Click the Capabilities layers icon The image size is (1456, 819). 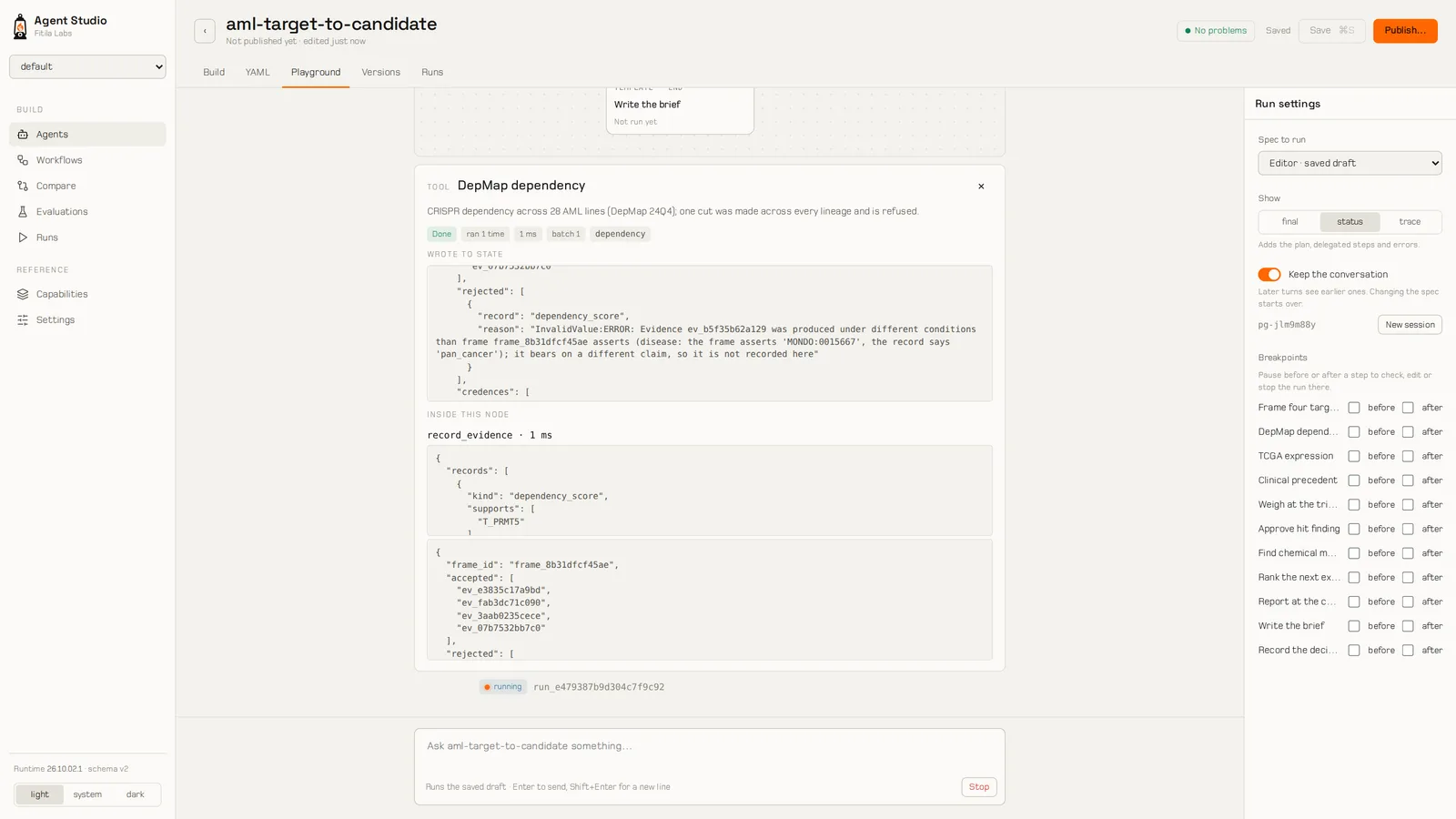(x=23, y=294)
